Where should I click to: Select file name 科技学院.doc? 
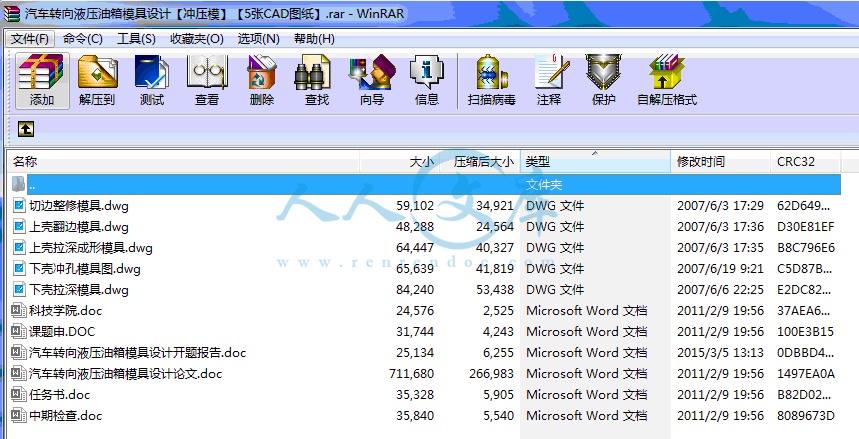pyautogui.click(x=66, y=311)
